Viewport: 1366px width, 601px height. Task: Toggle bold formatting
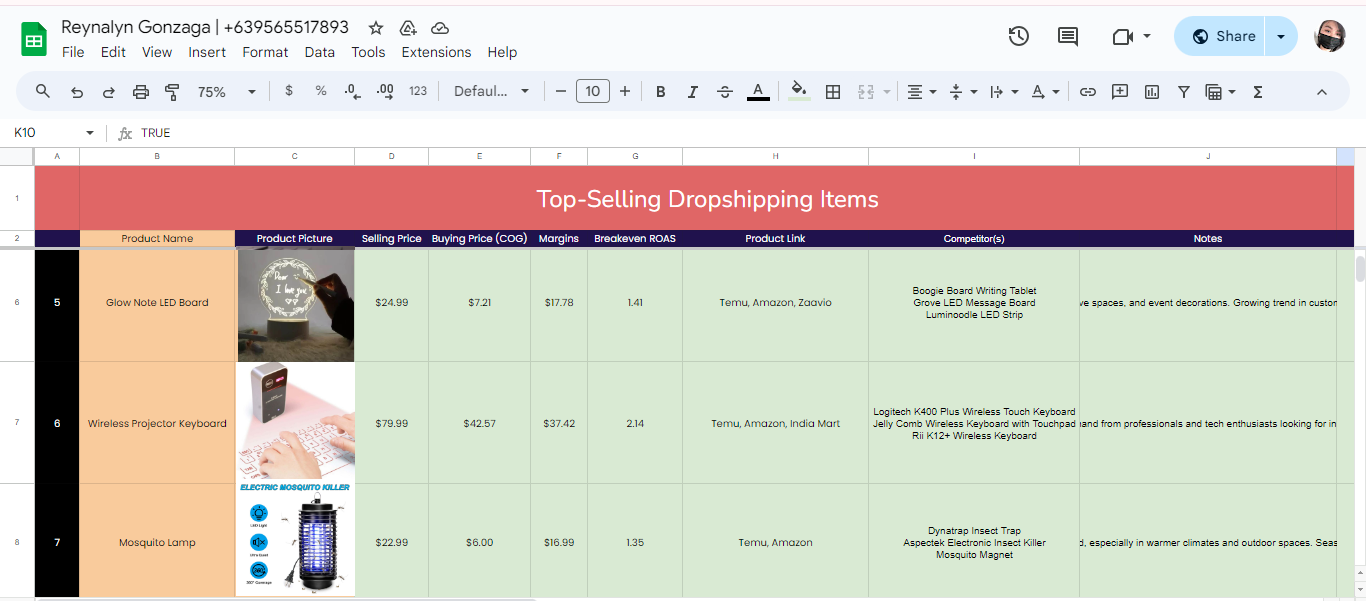(x=661, y=92)
